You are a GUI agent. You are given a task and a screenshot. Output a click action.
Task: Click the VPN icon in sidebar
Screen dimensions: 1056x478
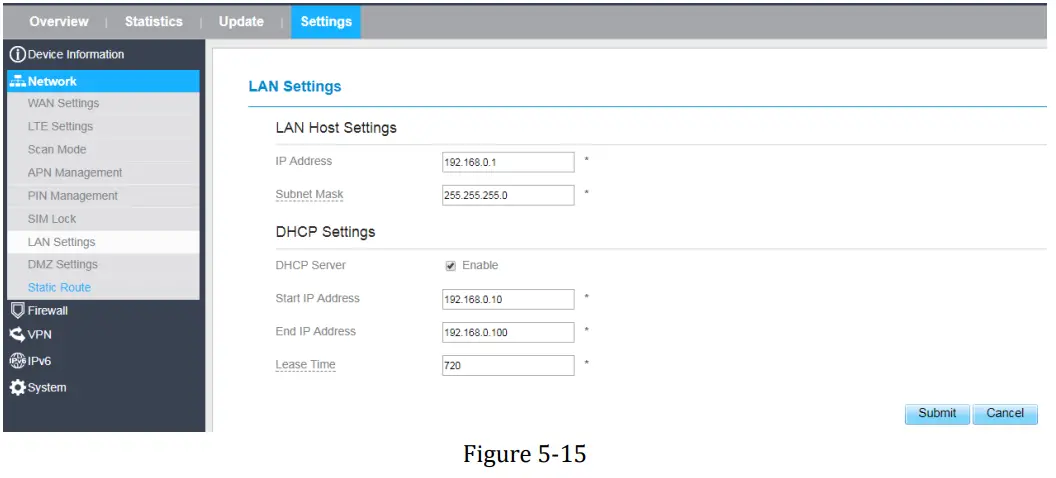tap(17, 334)
